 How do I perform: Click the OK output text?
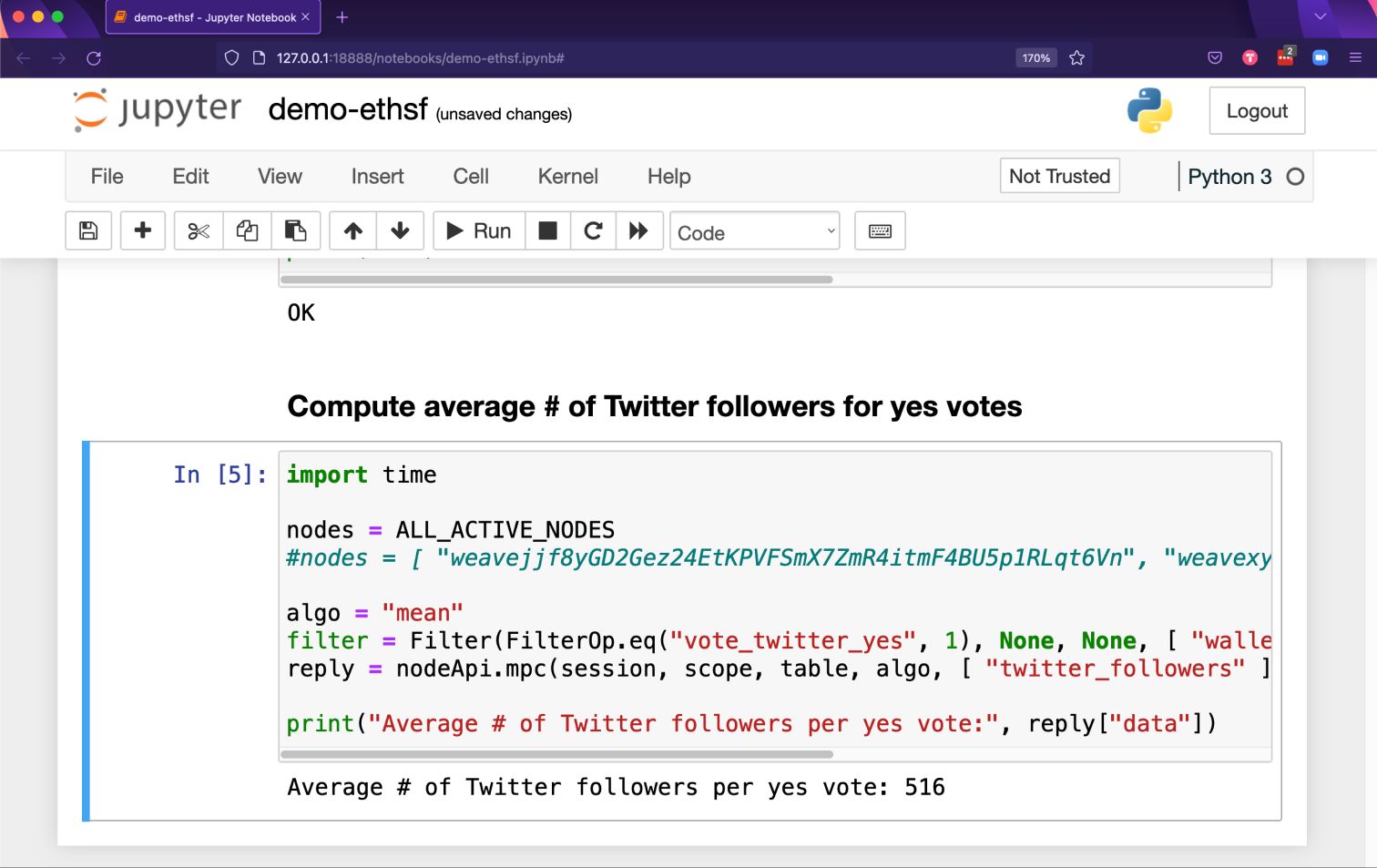point(301,313)
